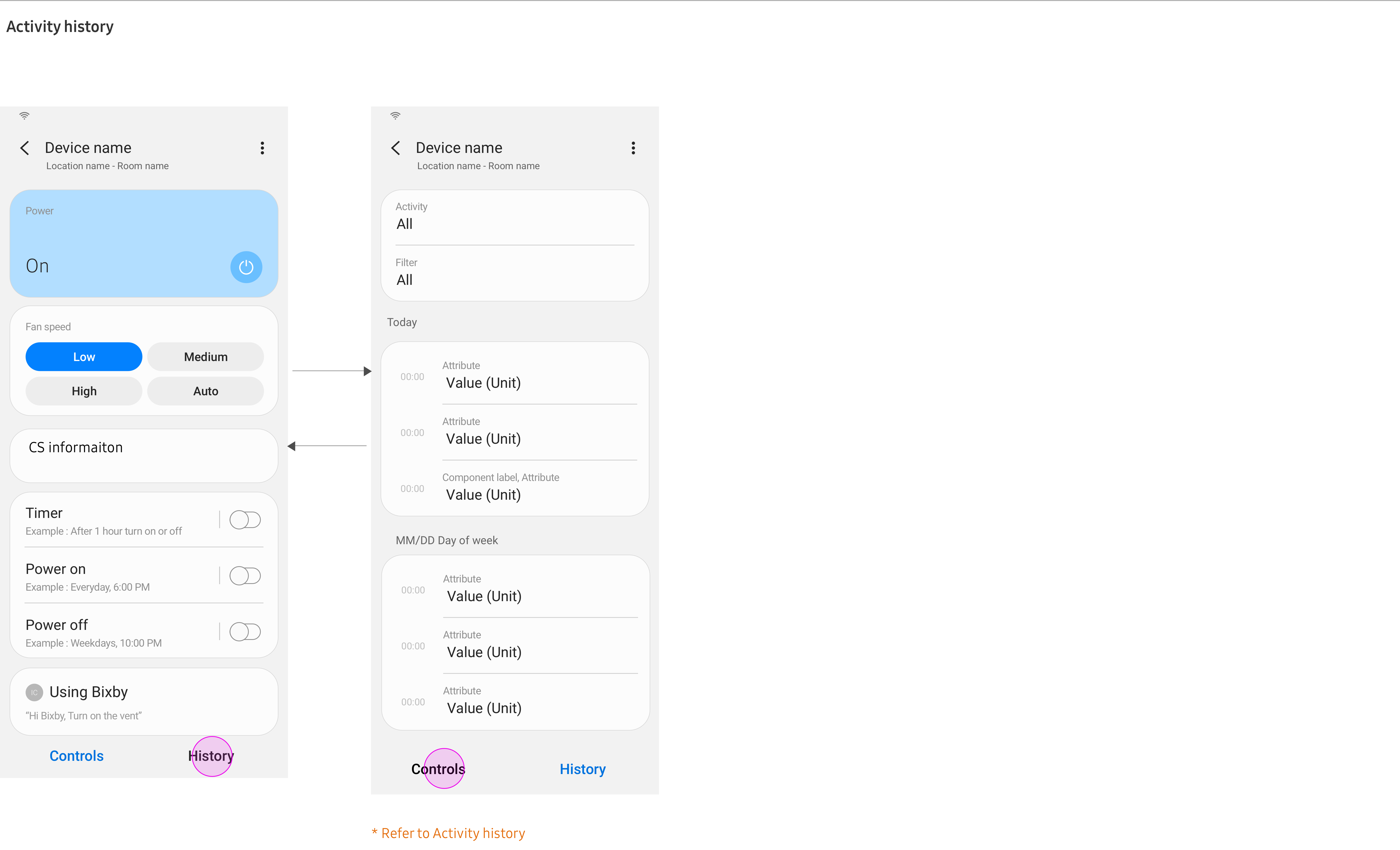Expand the CS information card
Image resolution: width=1400 pixels, height=850 pixels.
click(x=144, y=455)
